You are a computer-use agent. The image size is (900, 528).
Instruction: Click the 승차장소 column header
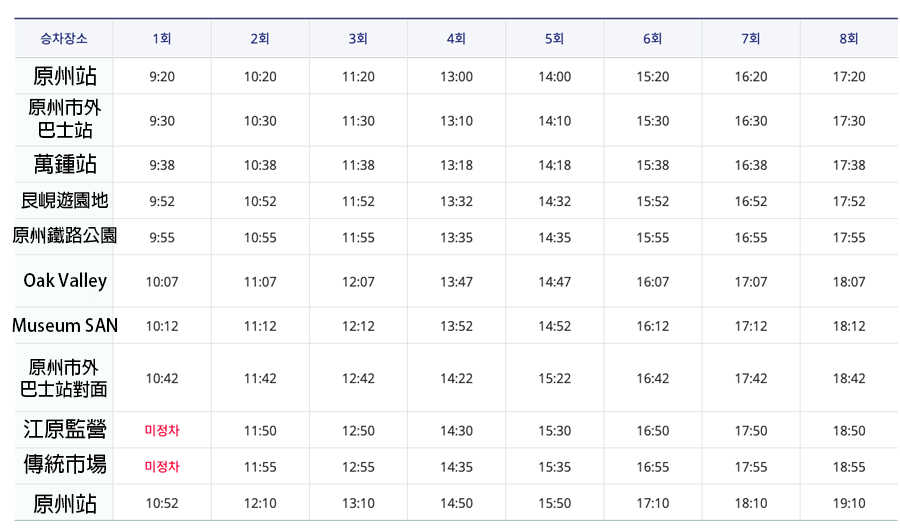[64, 39]
